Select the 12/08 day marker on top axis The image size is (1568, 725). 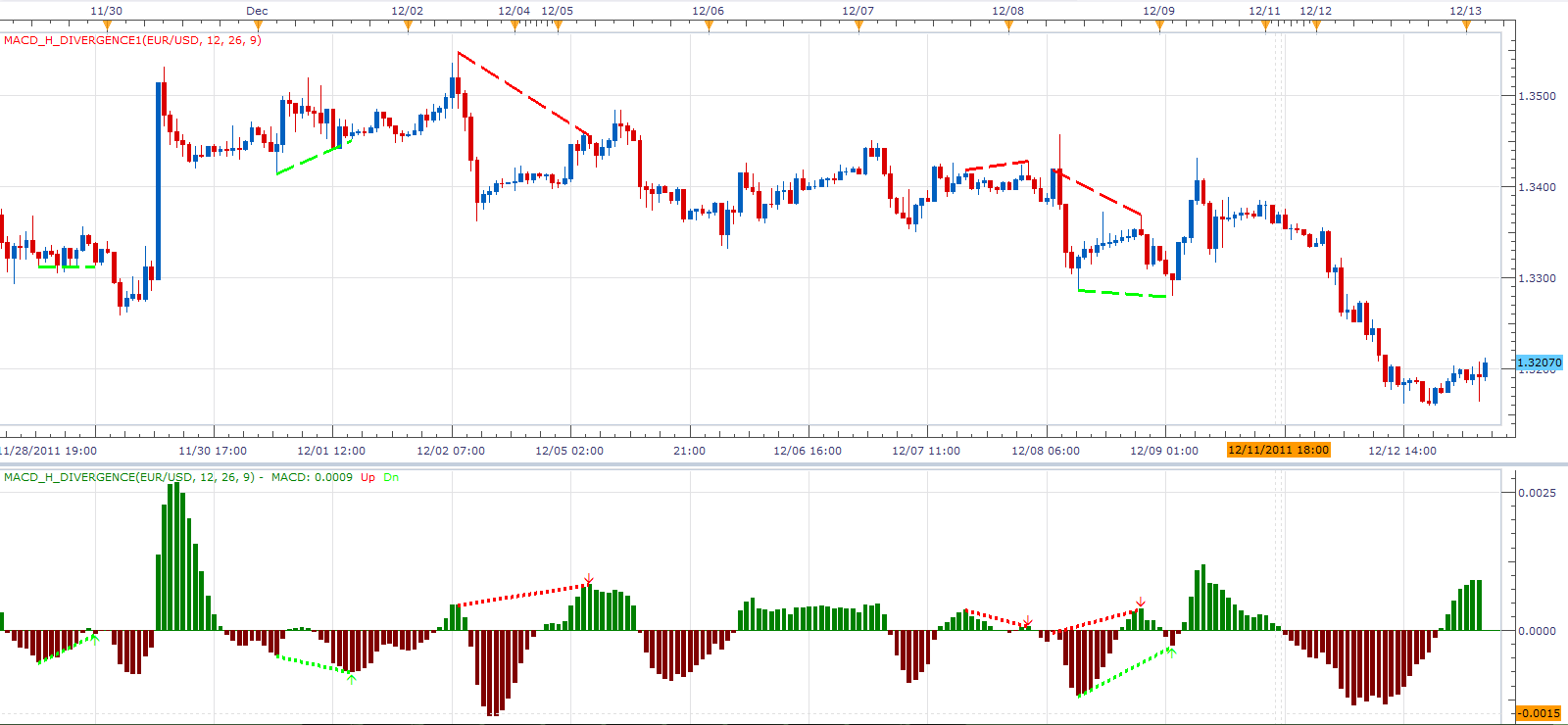point(1008,11)
